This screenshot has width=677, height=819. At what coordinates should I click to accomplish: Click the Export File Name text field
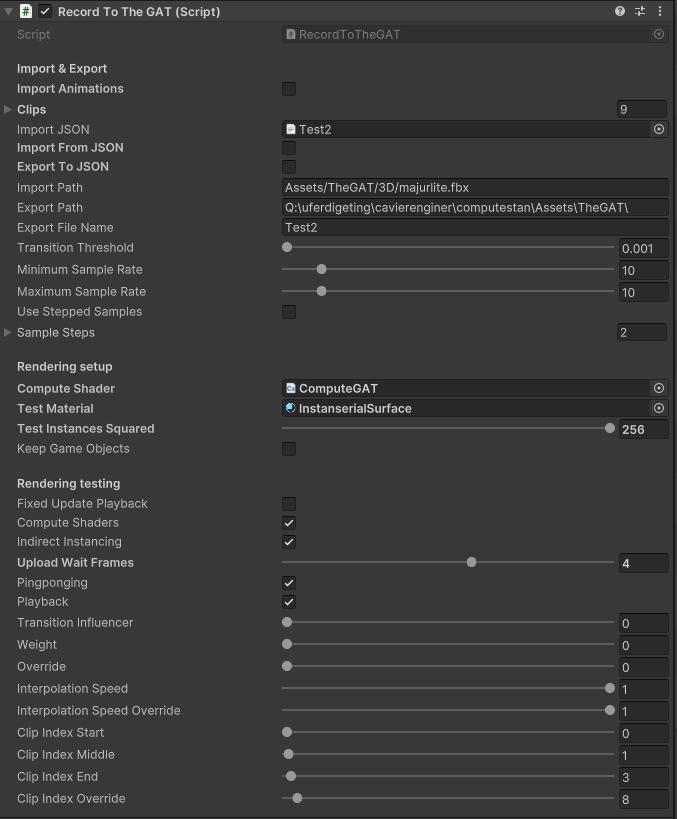click(474, 227)
